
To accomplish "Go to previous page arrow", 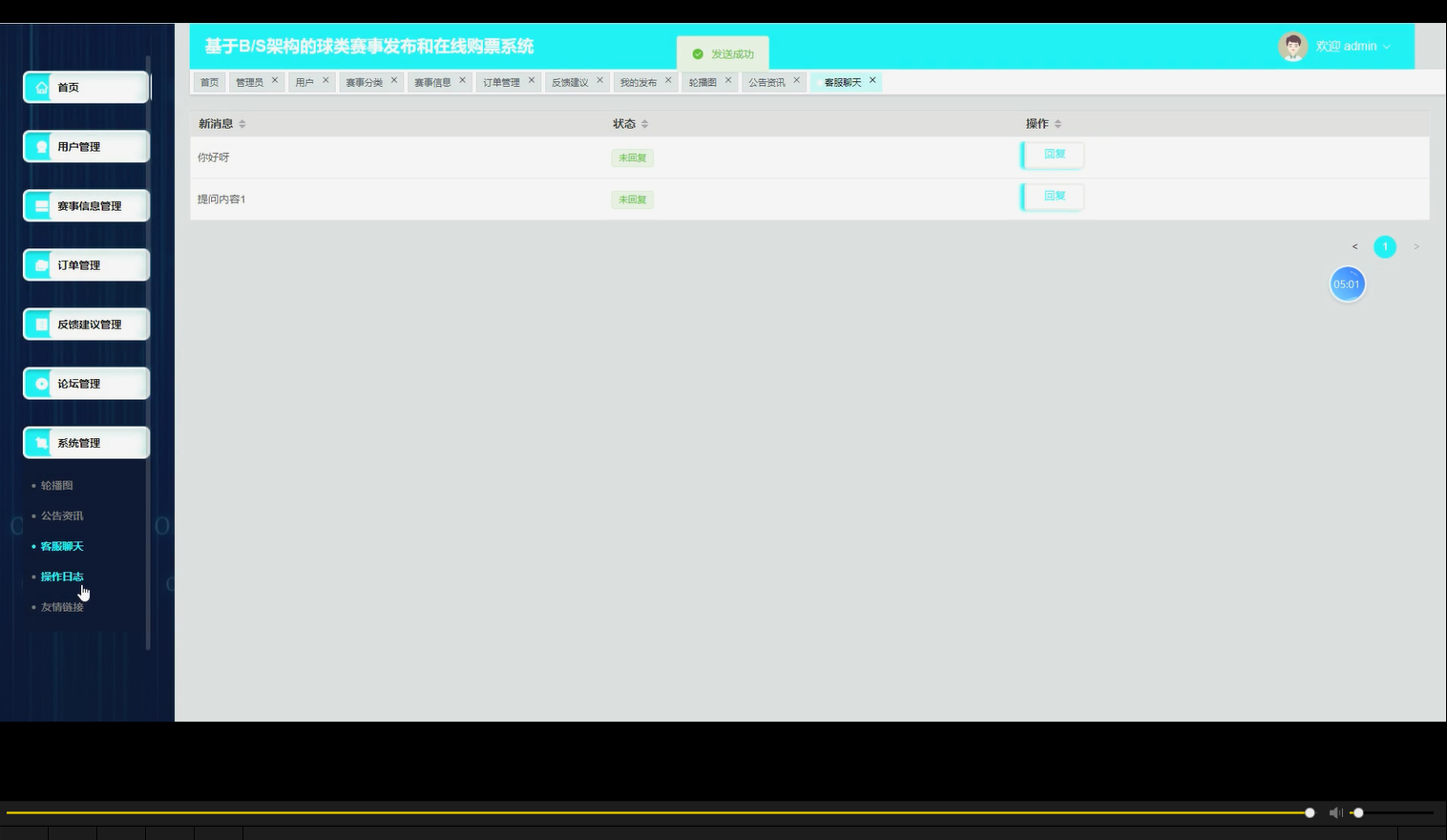I will [1354, 247].
